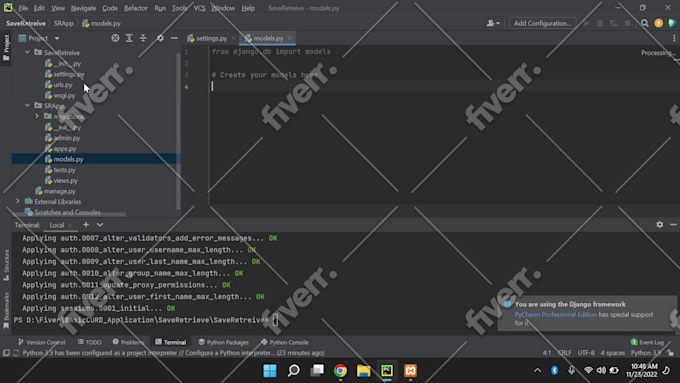The image size is (680, 383).
Task: Open Python interpreter selector in status bar
Action: tap(646, 353)
